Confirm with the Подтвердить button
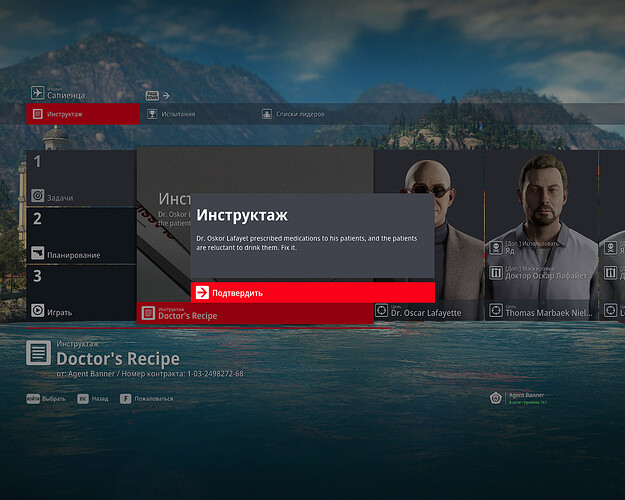Screen dimensions: 625x500 point(312,293)
